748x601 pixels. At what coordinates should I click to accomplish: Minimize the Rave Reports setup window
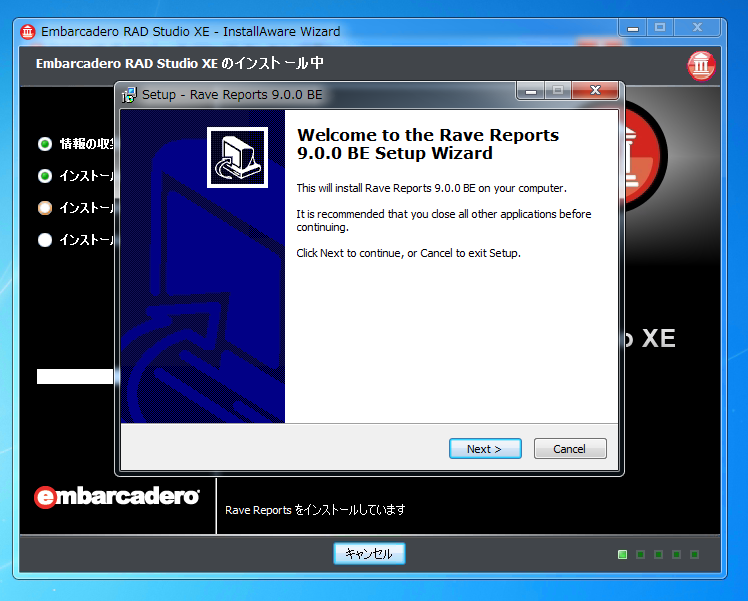click(x=531, y=90)
